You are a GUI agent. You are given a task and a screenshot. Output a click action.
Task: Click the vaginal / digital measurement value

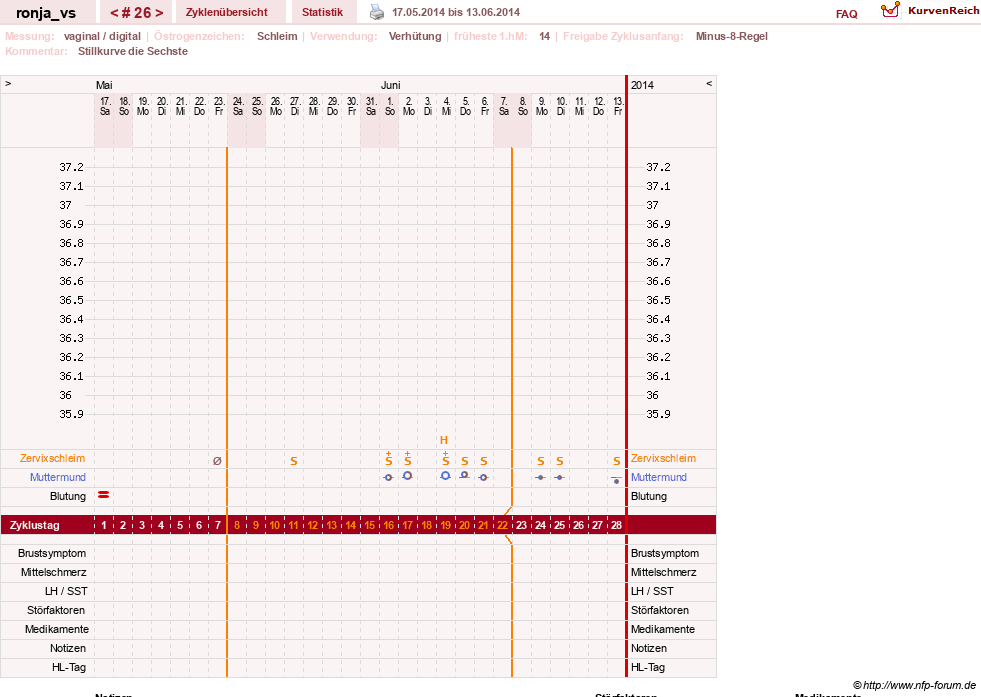pyautogui.click(x=102, y=36)
